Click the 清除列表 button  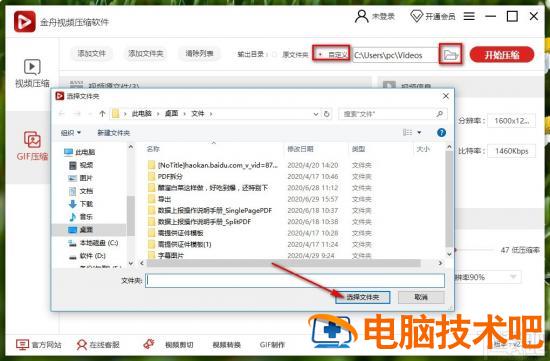click(199, 54)
